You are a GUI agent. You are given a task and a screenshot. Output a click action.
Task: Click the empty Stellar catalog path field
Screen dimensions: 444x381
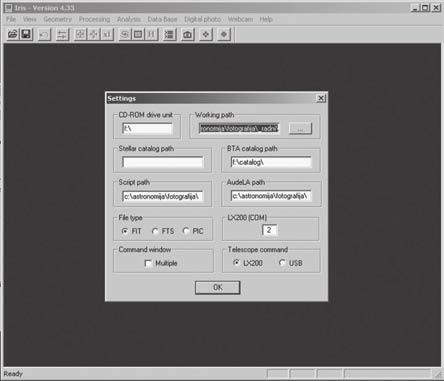coord(163,162)
